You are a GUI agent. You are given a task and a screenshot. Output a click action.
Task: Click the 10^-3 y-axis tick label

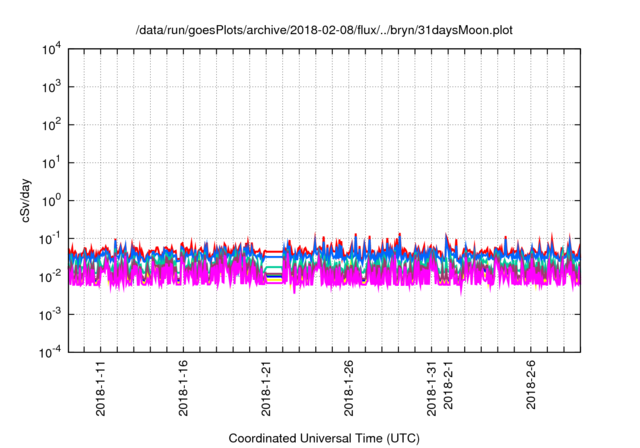click(52, 314)
